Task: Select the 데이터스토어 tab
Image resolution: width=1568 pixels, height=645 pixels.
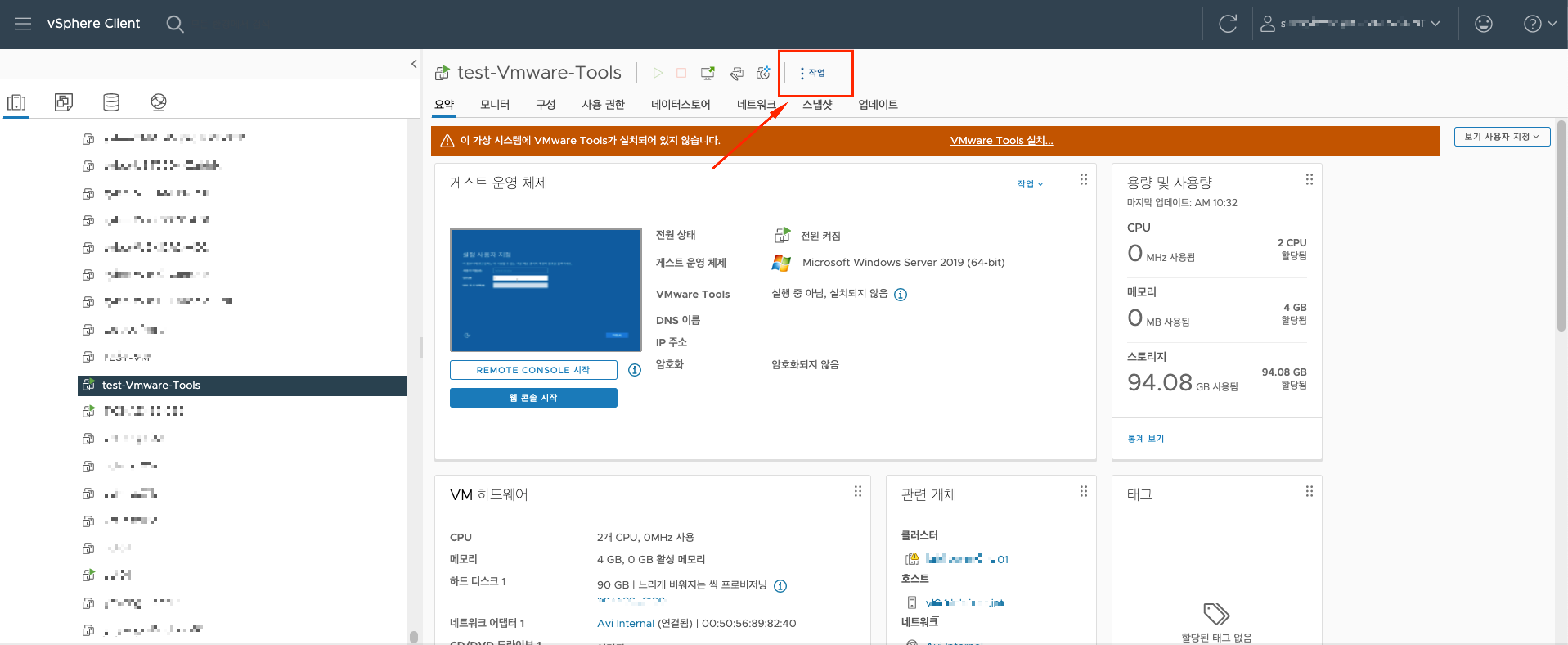Action: point(681,105)
